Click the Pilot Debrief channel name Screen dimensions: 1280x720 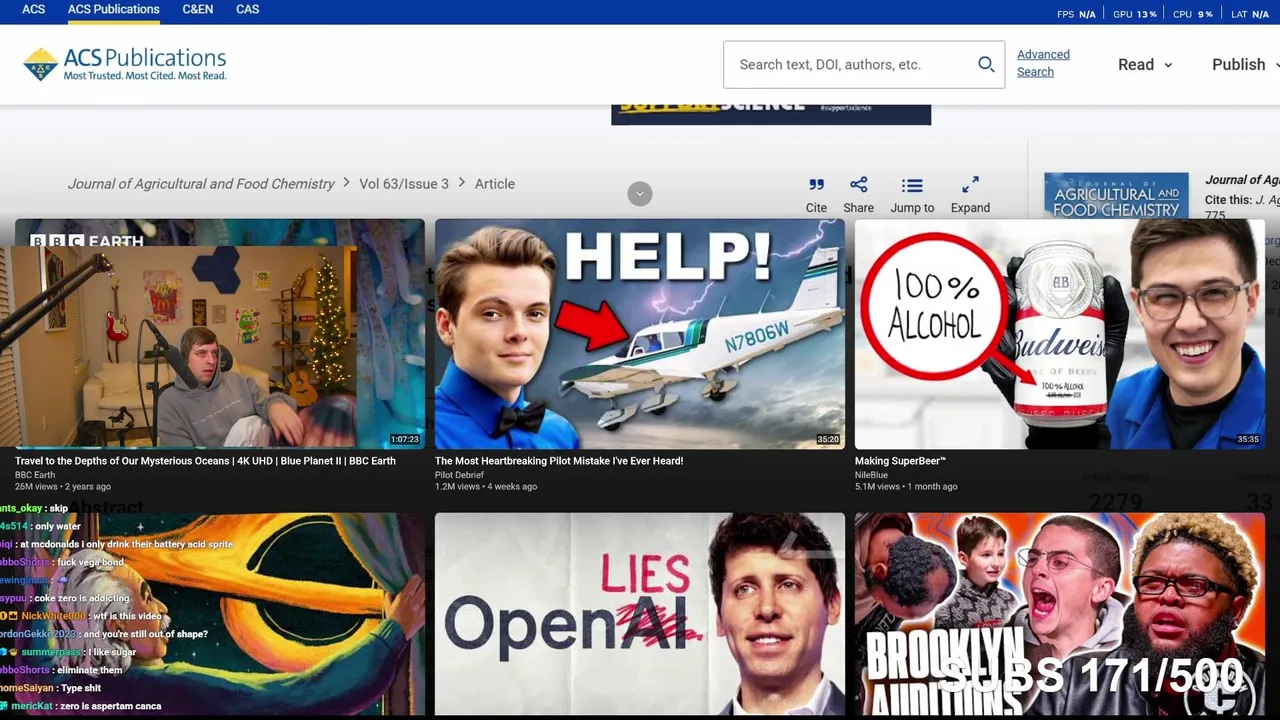coord(459,475)
